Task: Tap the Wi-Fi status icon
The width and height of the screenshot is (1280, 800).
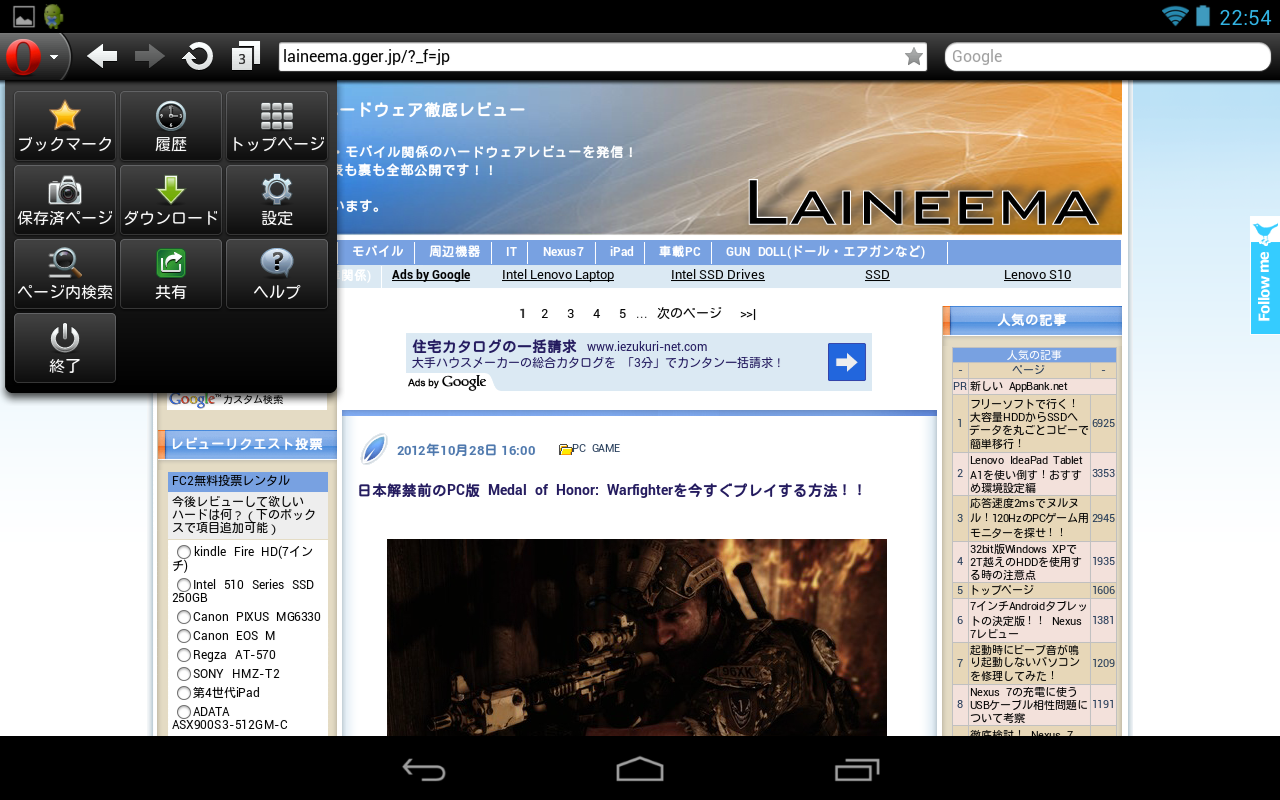Action: [1175, 16]
